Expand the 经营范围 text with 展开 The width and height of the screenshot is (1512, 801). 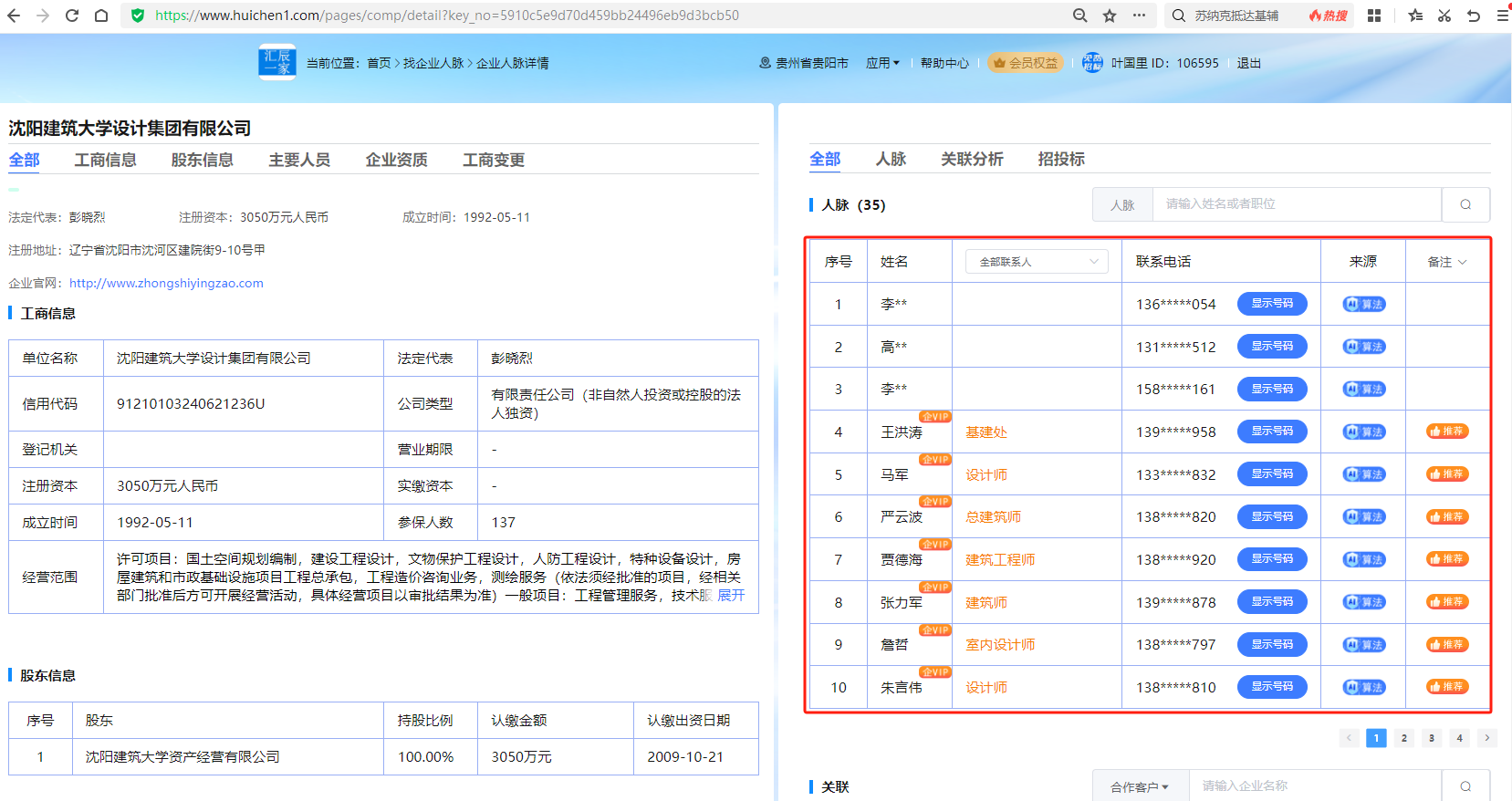coord(731,596)
